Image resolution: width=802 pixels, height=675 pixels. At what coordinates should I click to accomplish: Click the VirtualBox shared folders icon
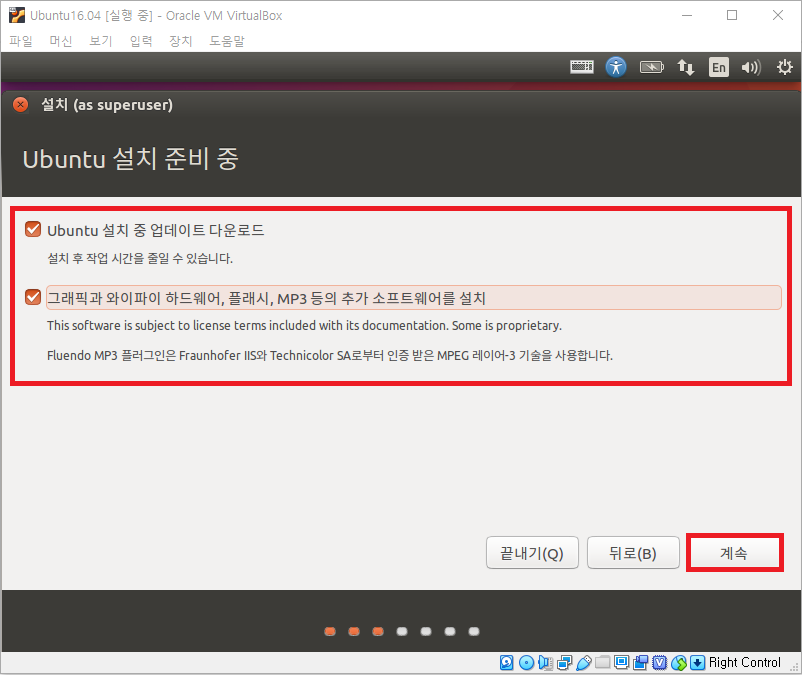(603, 662)
